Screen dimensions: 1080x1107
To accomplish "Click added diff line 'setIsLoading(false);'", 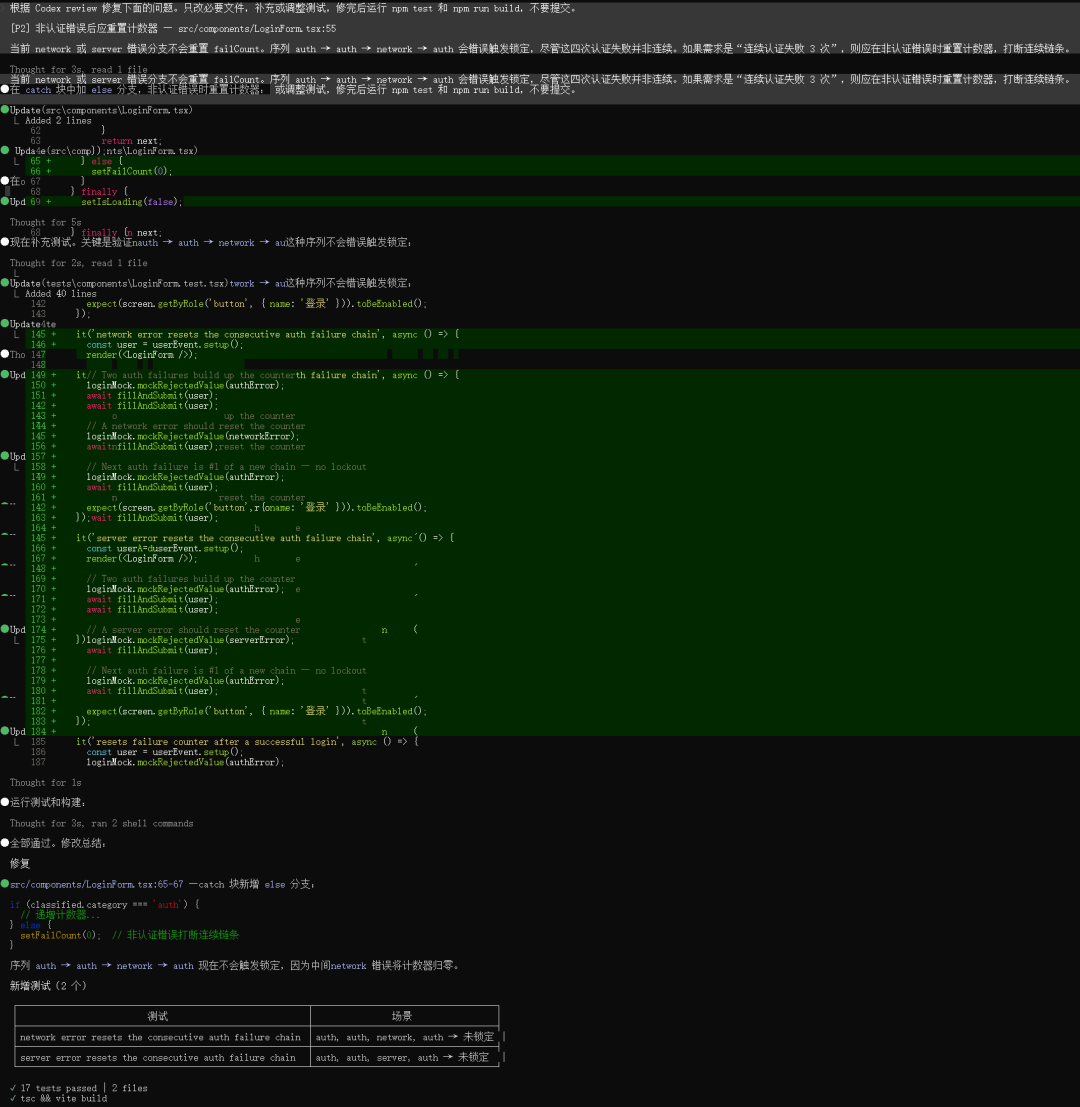I will 131,202.
